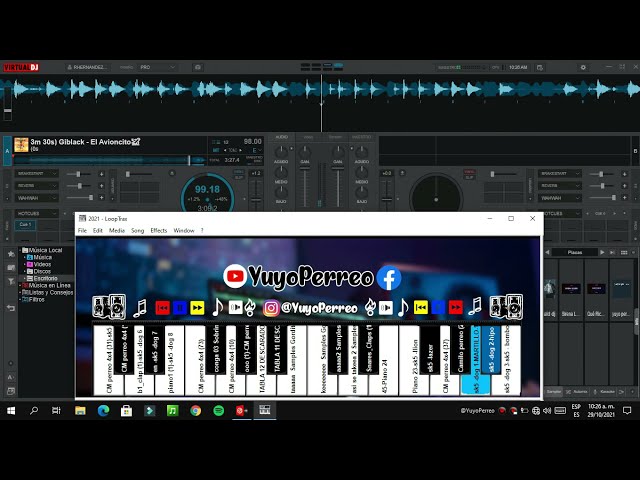Open the right deck REVERB effect dropdown
The width and height of the screenshot is (640, 480).
[x=559, y=186]
